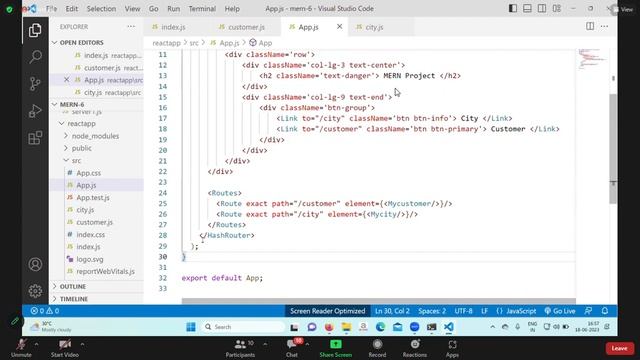The height and width of the screenshot is (360, 640).
Task: Toggle Primary Side Bar layout icon
Action: [513, 9]
